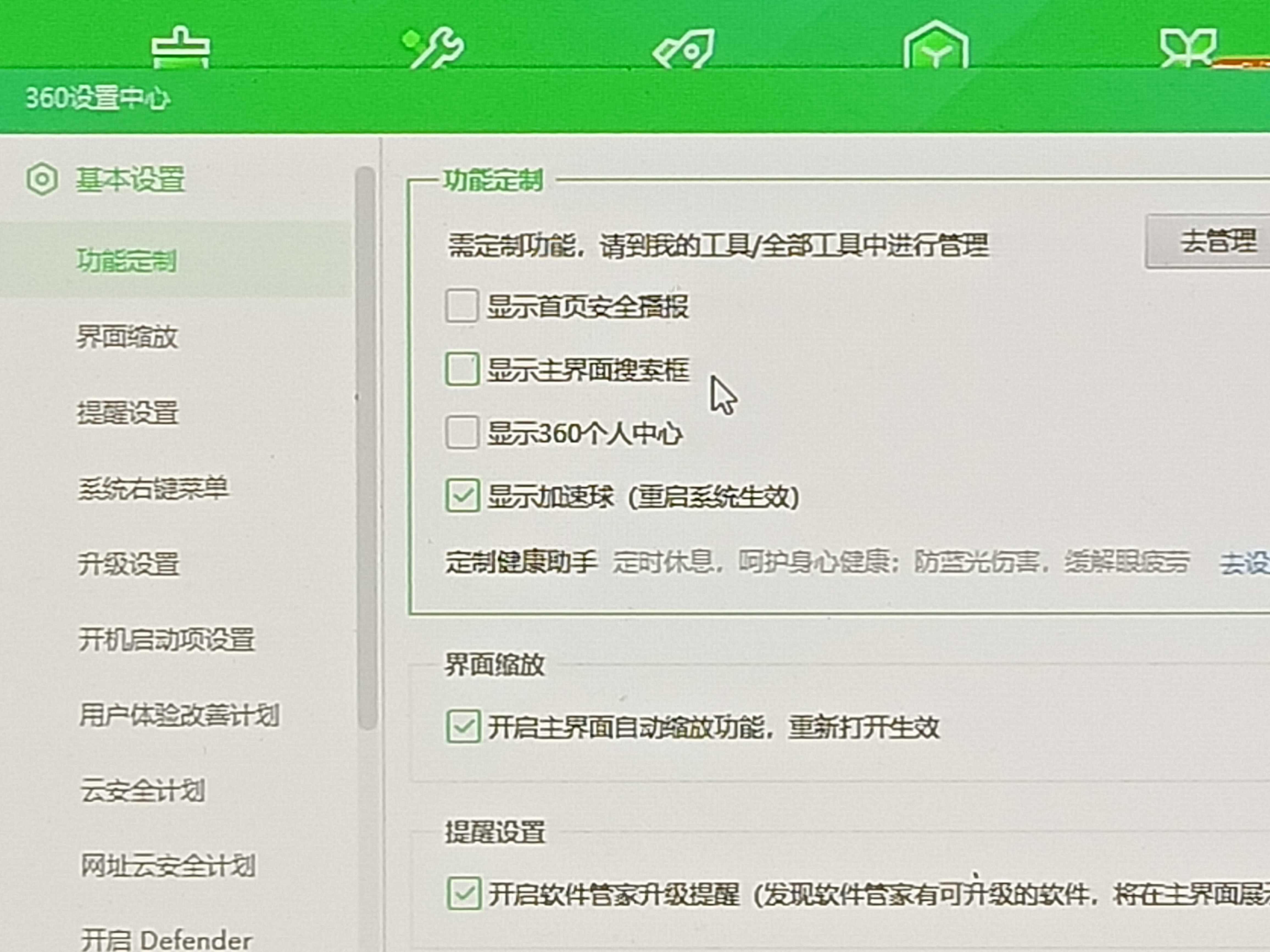Tick the 显示主界面搜索框 checkbox

pyautogui.click(x=462, y=369)
